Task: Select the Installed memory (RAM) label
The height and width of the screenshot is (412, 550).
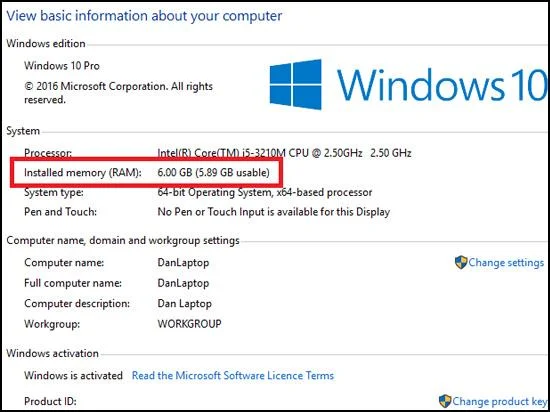Action: (83, 173)
